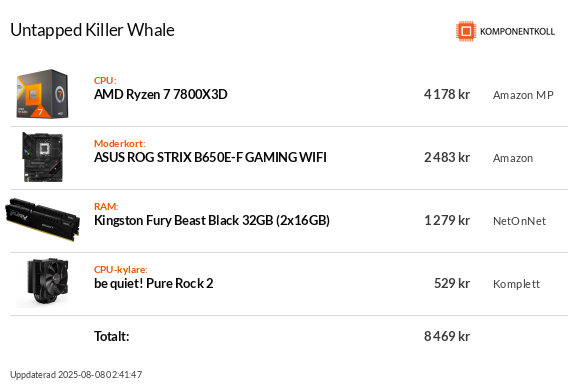The width and height of the screenshot is (577, 388).
Task: Click the 2 483 kr motherboard price
Action: (x=447, y=158)
